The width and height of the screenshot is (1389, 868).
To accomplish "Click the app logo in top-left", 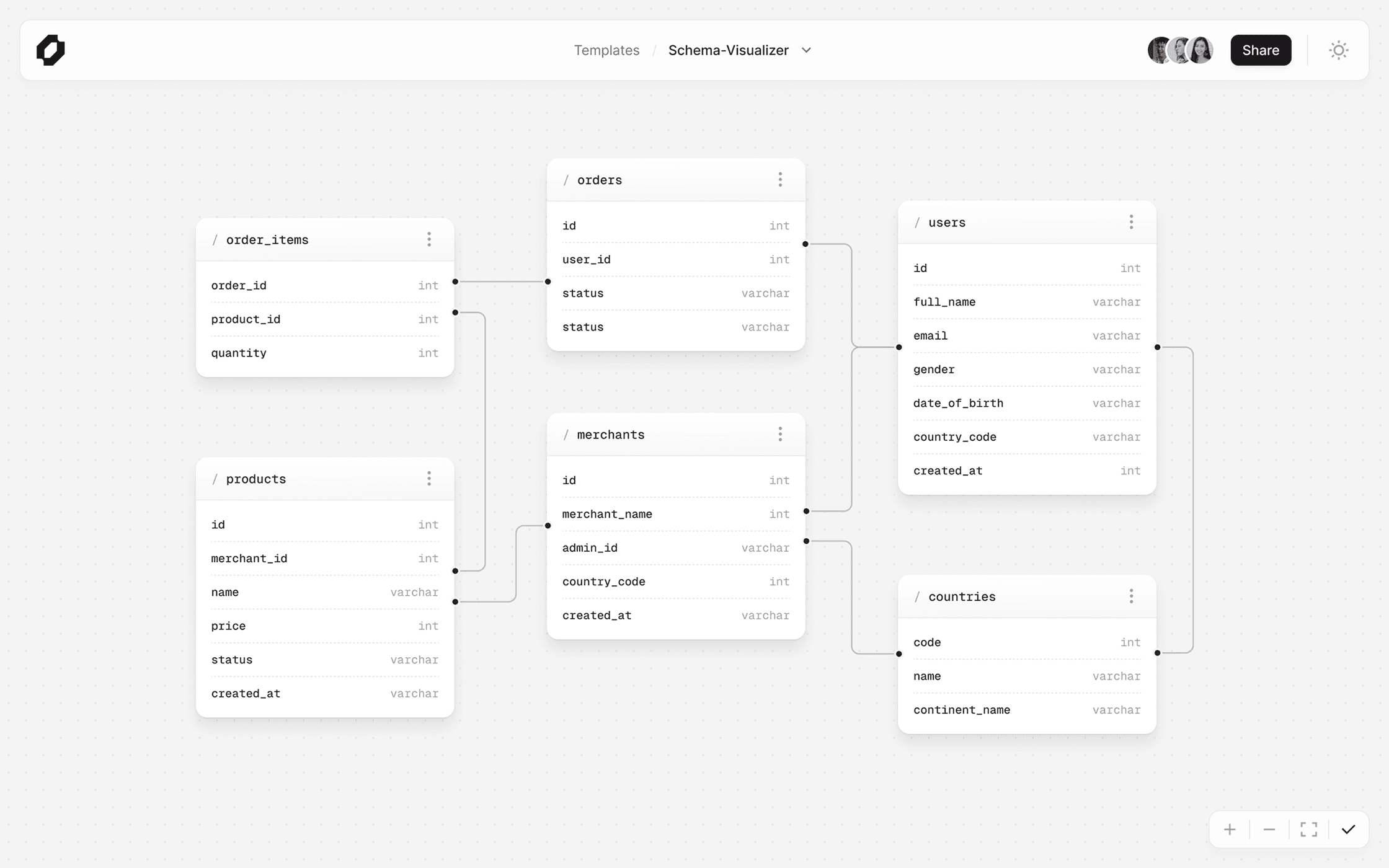I will coord(51,50).
